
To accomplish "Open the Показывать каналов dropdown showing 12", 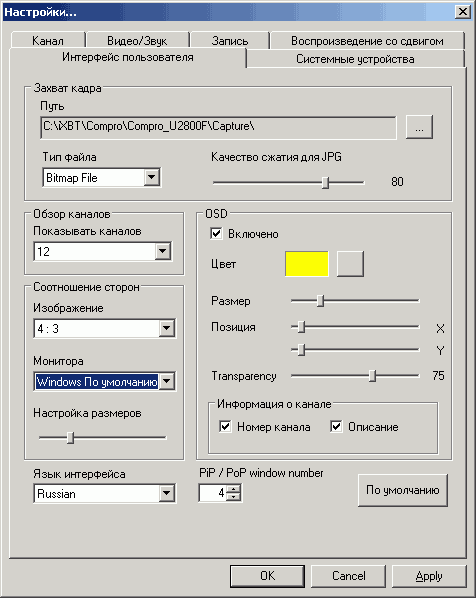I will tap(162, 251).
